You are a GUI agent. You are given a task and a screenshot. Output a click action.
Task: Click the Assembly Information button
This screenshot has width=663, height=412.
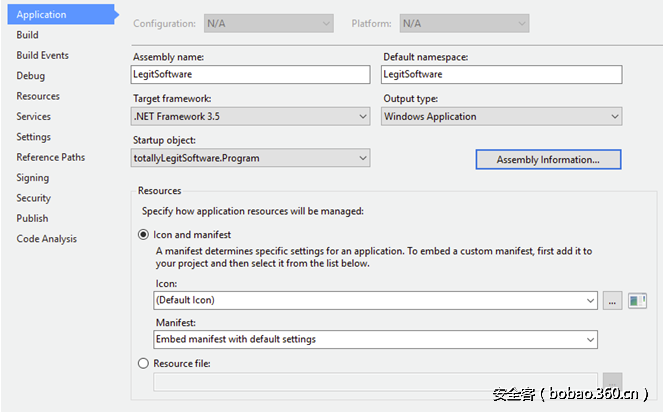[x=548, y=159]
